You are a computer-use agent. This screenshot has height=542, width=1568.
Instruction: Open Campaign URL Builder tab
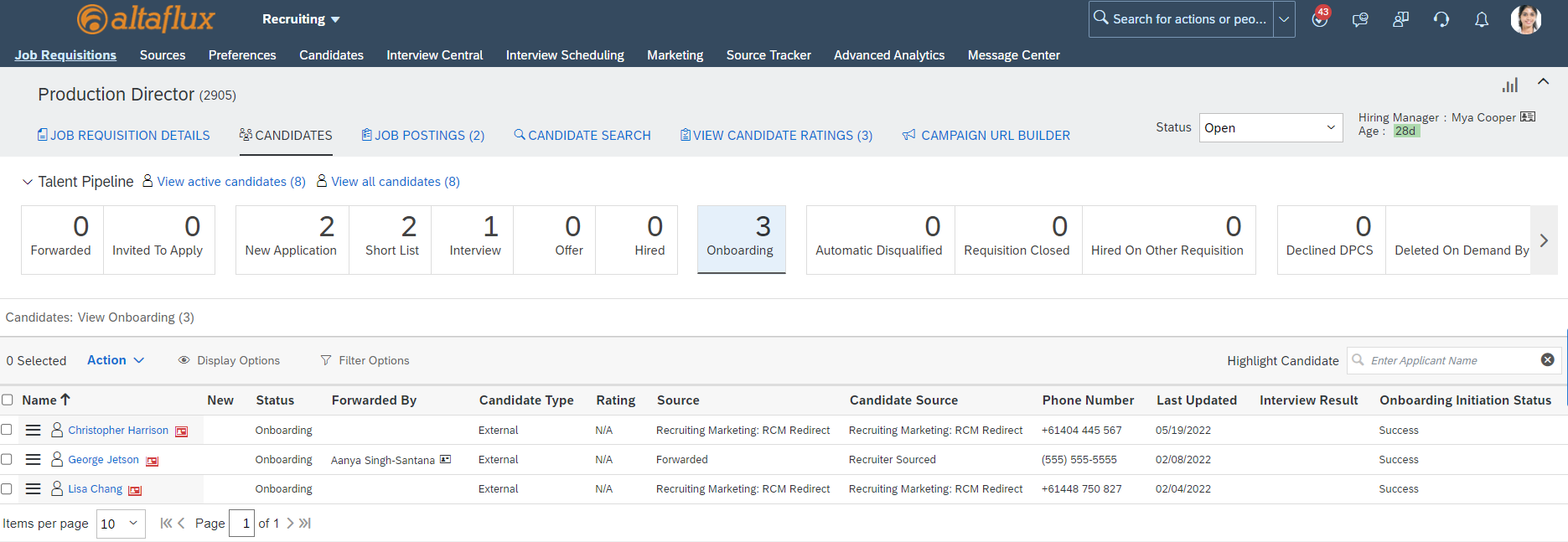986,135
